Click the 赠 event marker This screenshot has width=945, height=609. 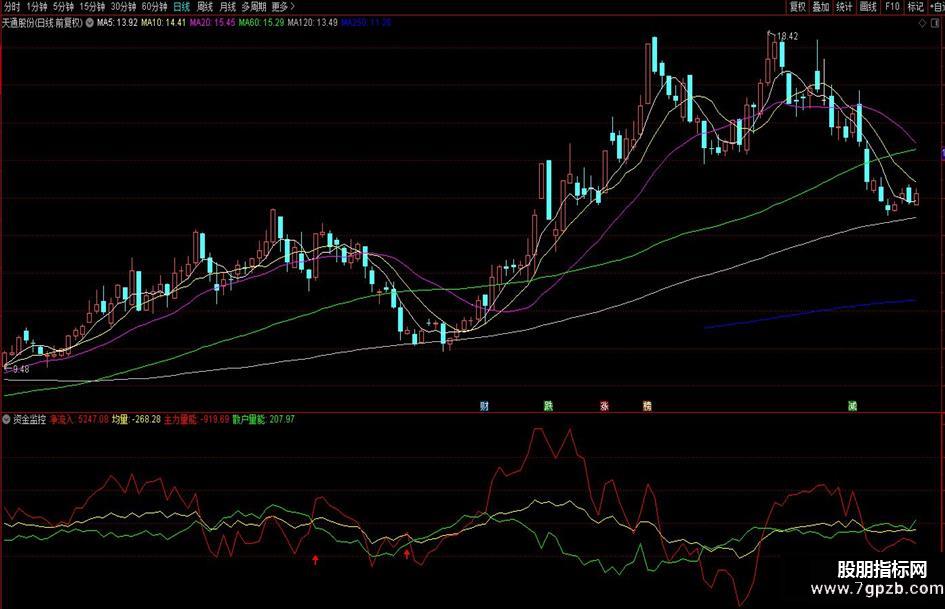pos(647,406)
